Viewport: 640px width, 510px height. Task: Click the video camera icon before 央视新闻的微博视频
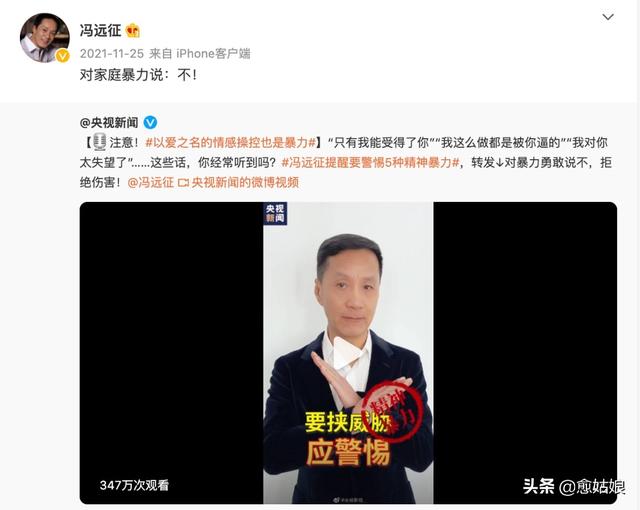point(183,183)
